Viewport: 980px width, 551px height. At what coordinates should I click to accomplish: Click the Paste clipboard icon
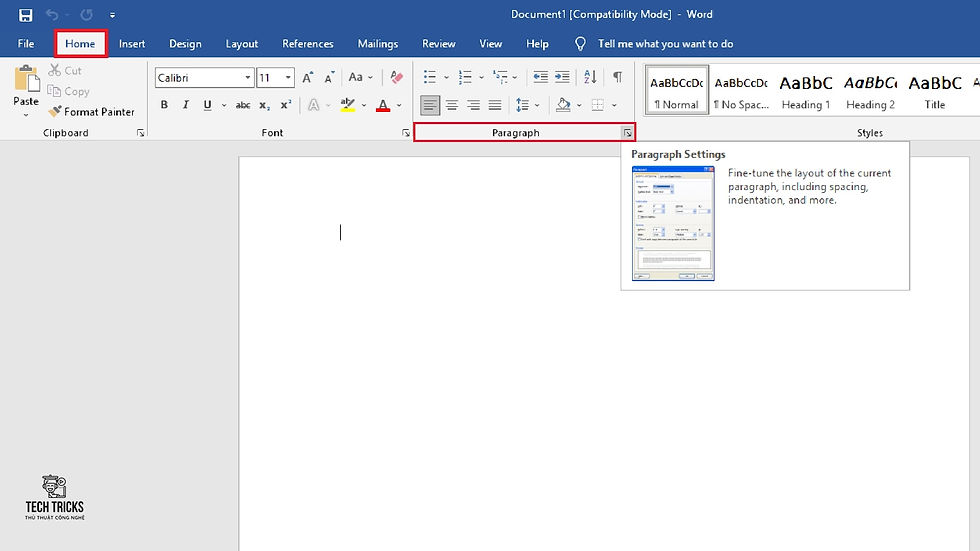click(26, 79)
